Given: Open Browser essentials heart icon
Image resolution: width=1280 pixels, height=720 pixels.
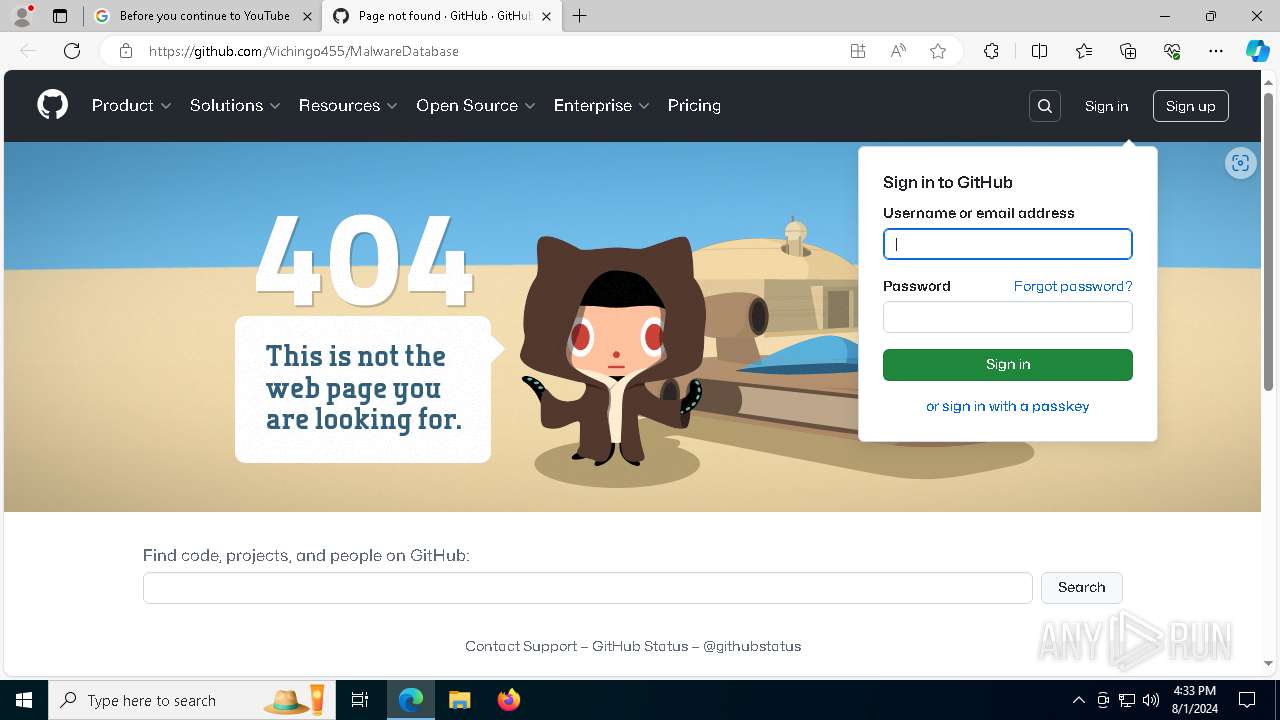Looking at the screenshot, I should point(1172,51).
